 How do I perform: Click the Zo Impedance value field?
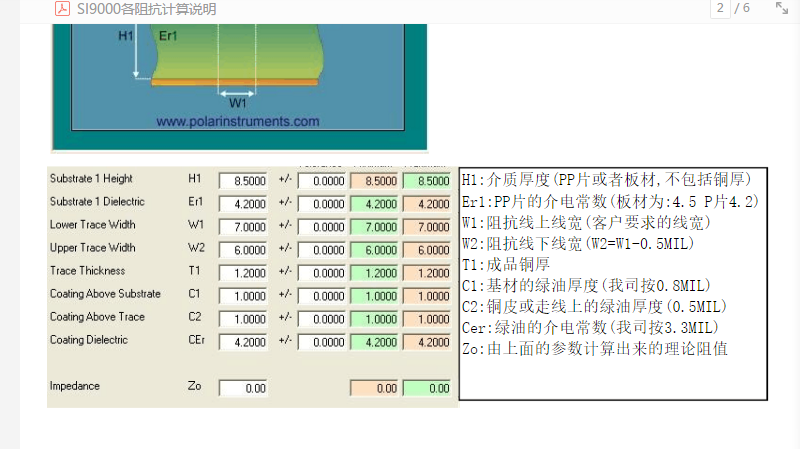243,388
